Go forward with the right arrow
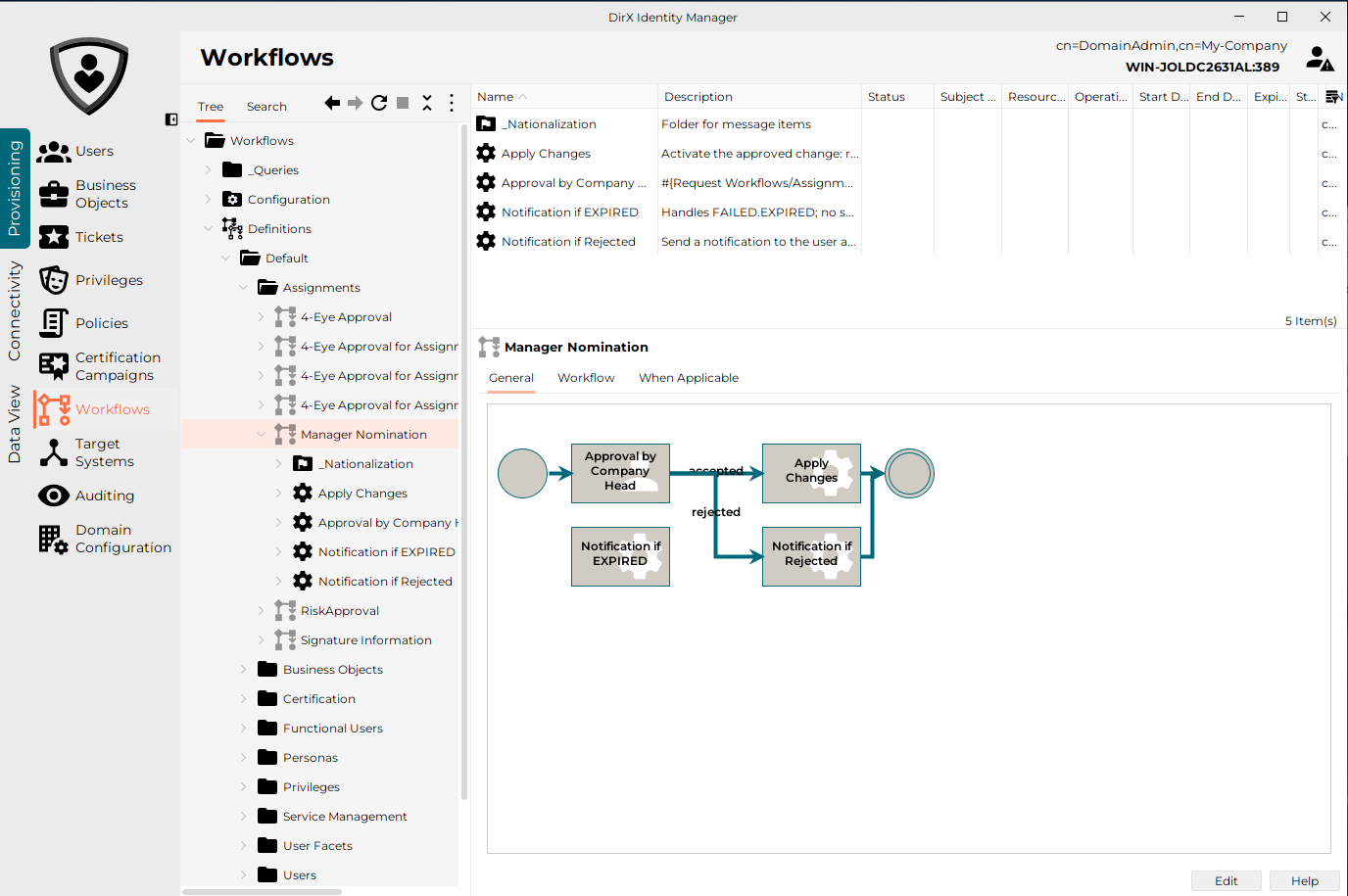The height and width of the screenshot is (896, 1348). [x=356, y=103]
